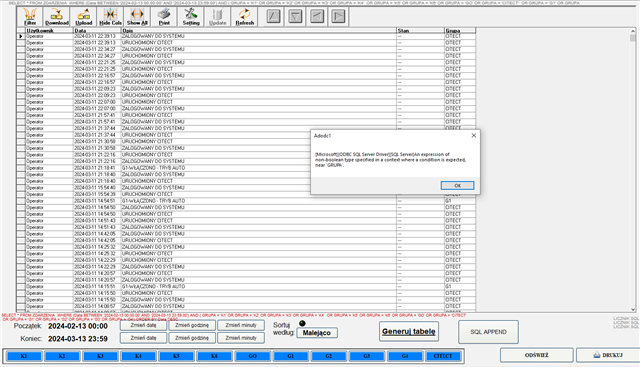Open the Setting toolbar icon

[191, 17]
